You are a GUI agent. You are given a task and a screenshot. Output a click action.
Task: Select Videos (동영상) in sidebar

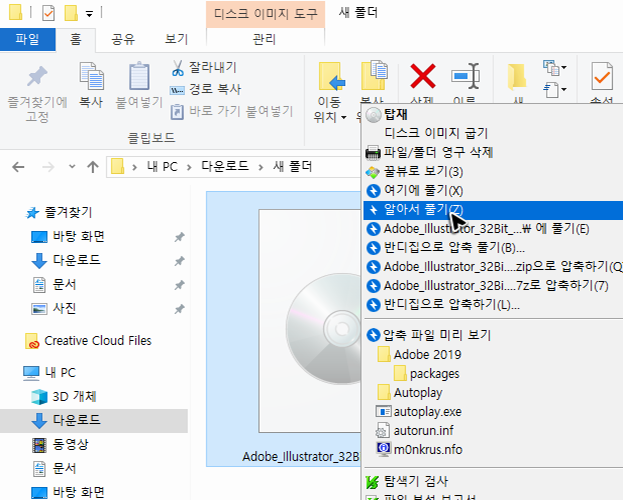coord(60,444)
